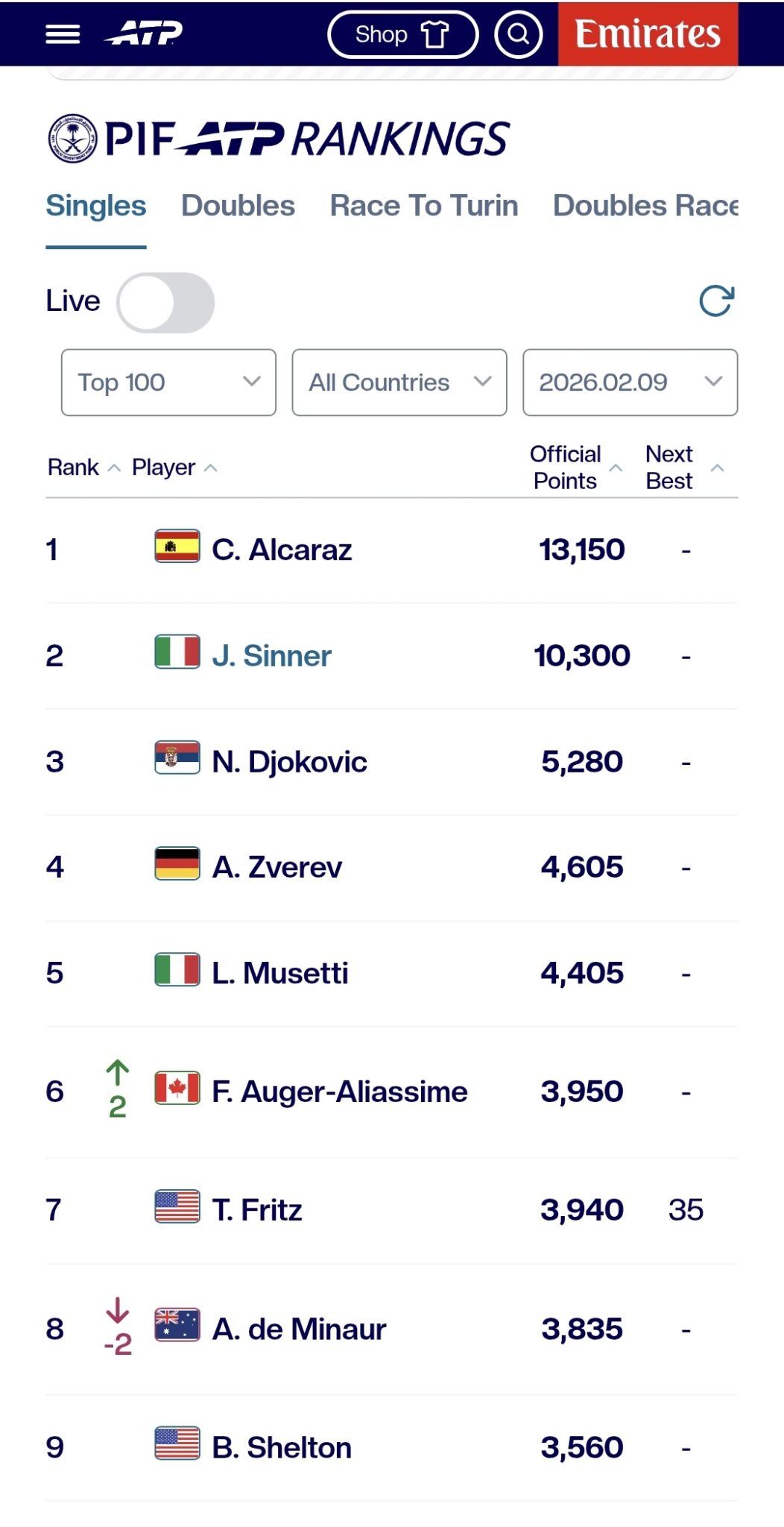This screenshot has width=784, height=1527.
Task: Click the Emirates sponsor banner
Action: (648, 34)
